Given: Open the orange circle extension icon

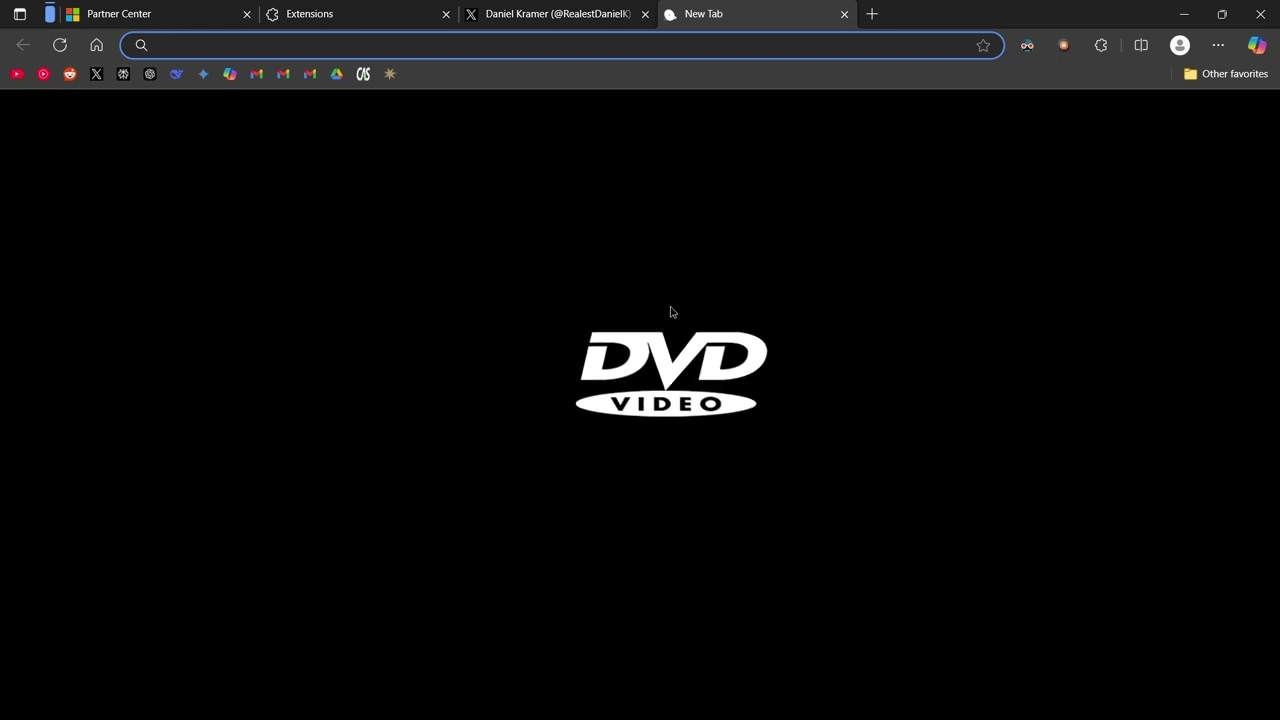Looking at the screenshot, I should (1063, 45).
